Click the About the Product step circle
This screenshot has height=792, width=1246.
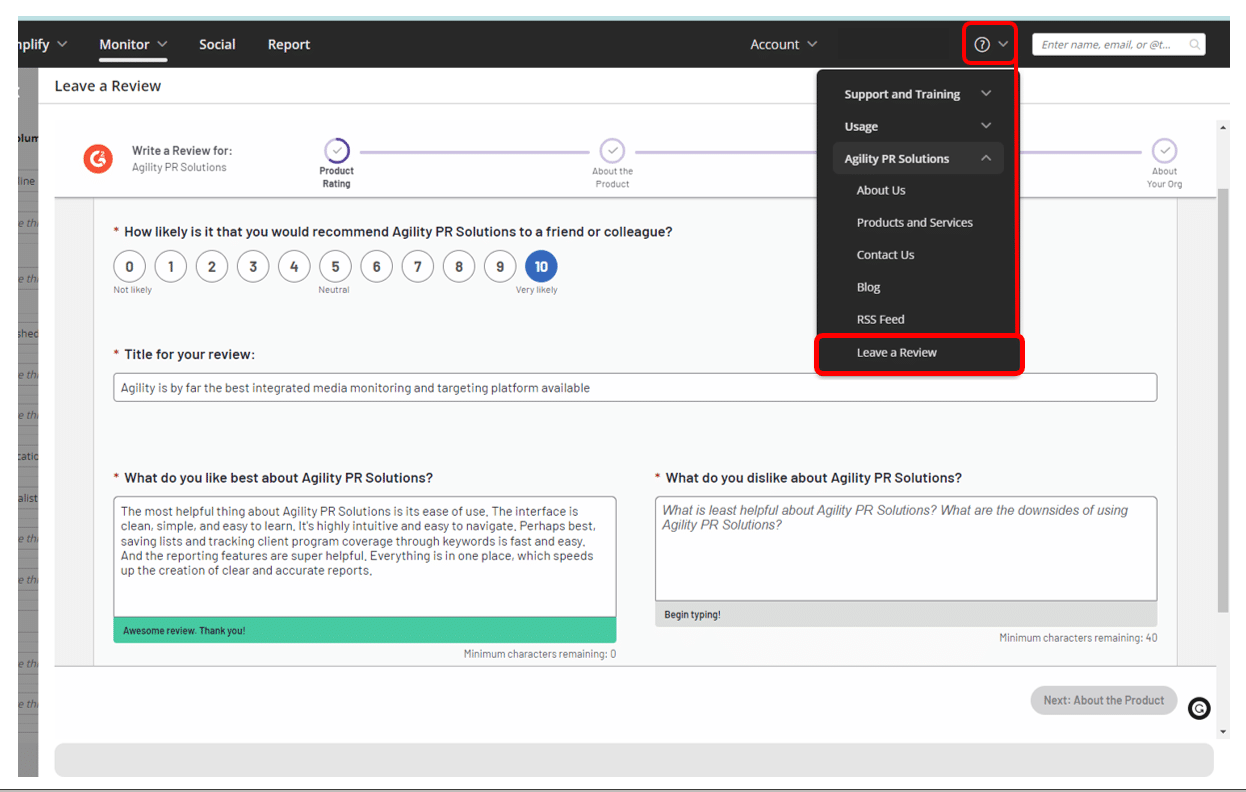[612, 151]
